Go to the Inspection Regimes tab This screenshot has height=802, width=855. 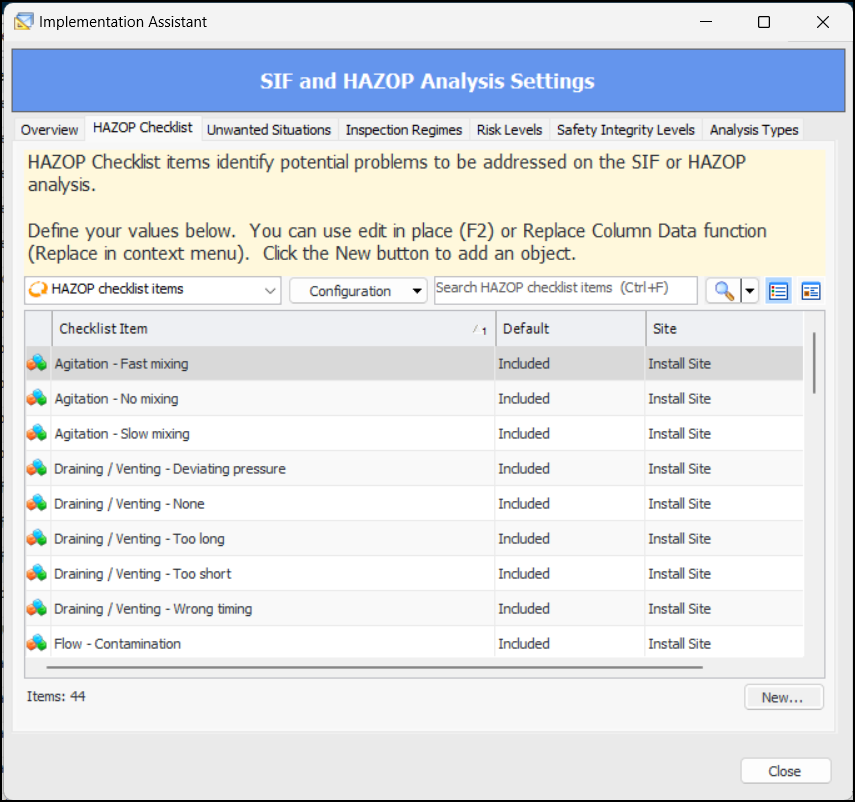coord(403,130)
